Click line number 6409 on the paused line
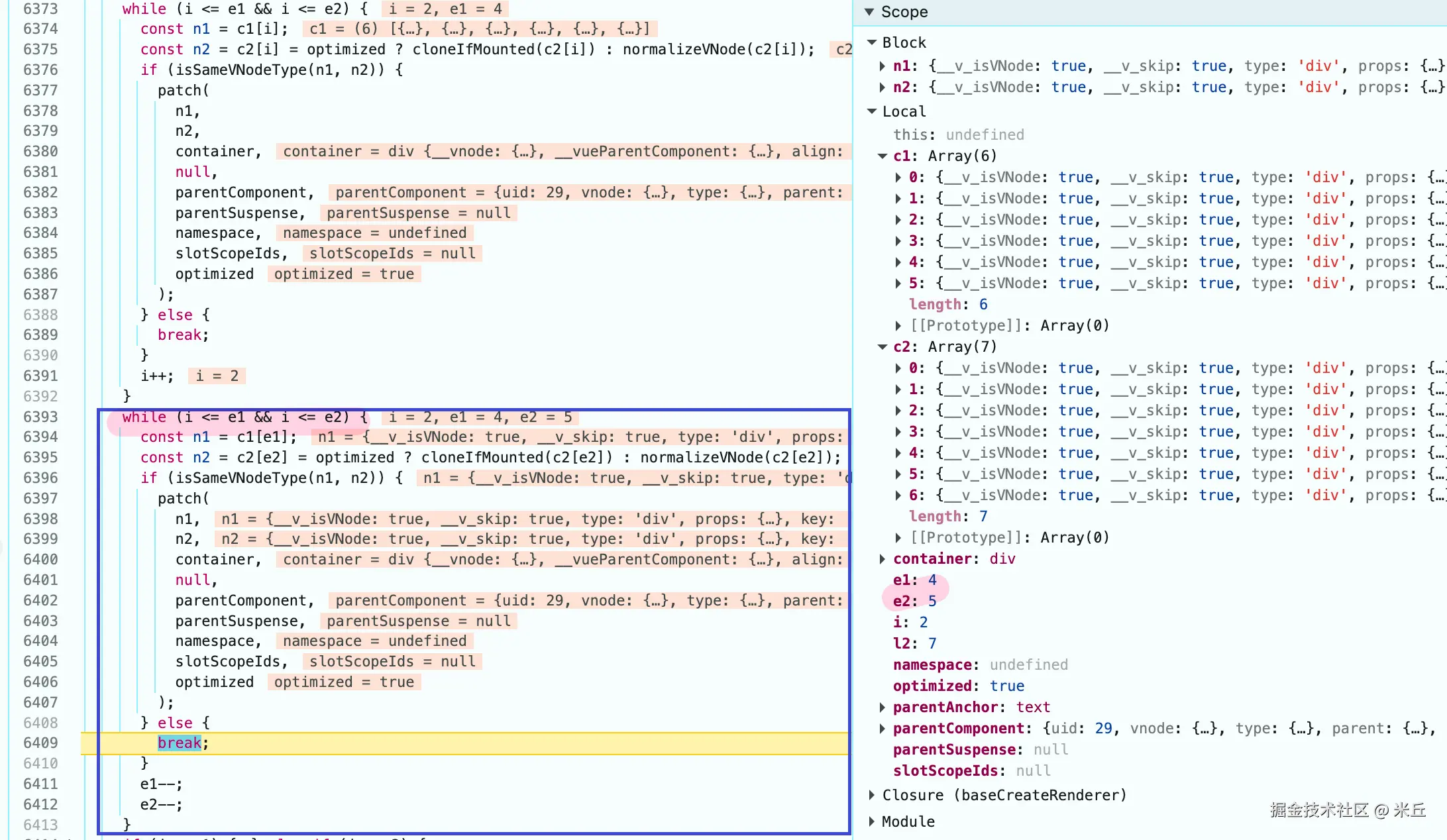Image resolution: width=1447 pixels, height=840 pixels. 40,743
